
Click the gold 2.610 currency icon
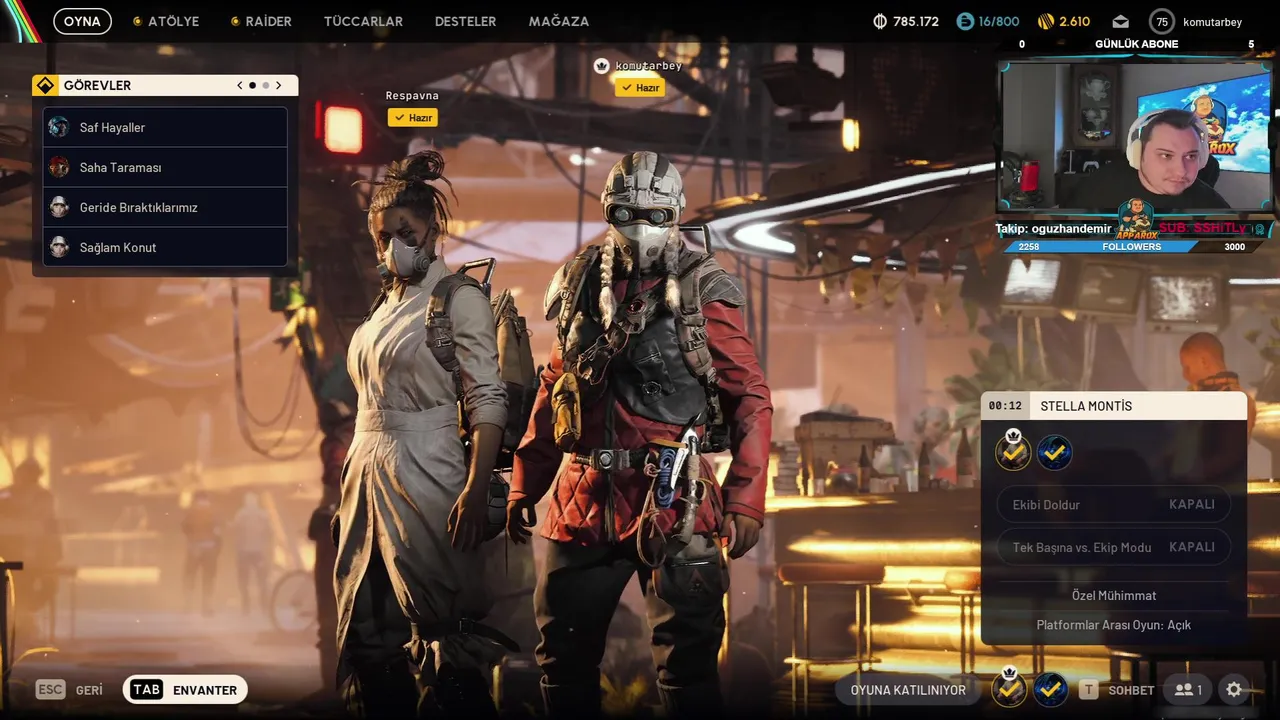1046,21
